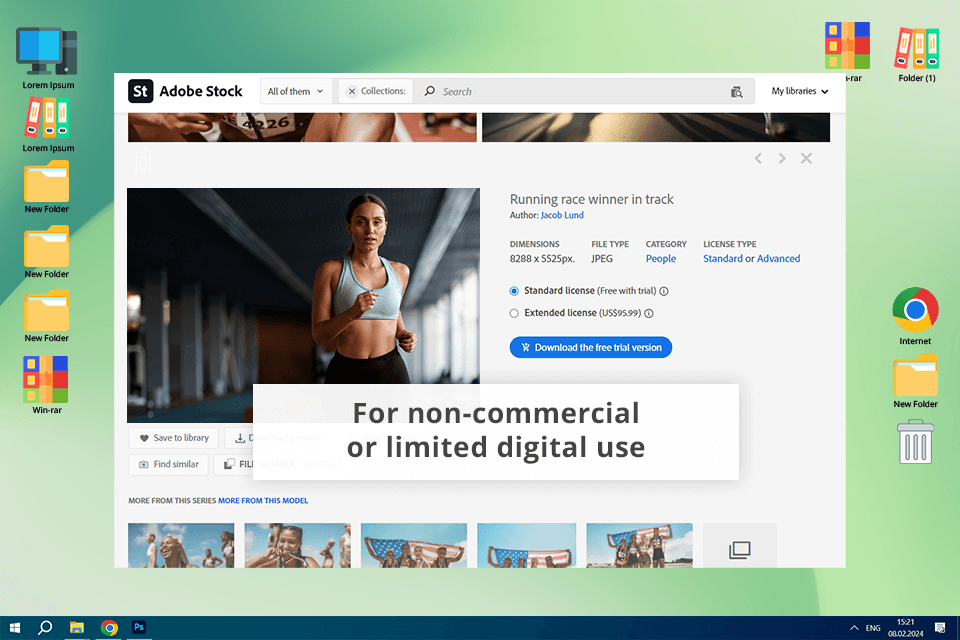Click the taskbar search icon
Image resolution: width=960 pixels, height=640 pixels.
coord(45,628)
